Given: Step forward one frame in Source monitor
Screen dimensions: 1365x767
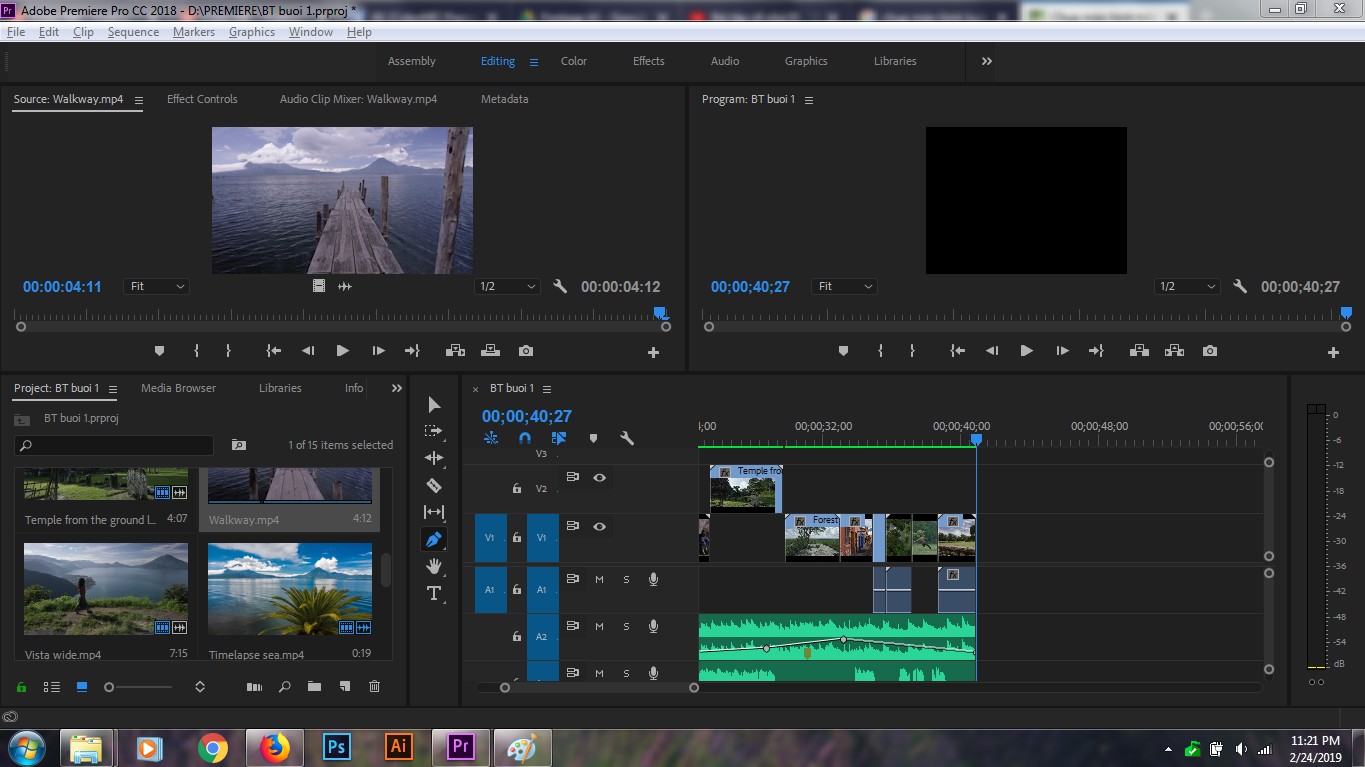Looking at the screenshot, I should click(x=378, y=351).
